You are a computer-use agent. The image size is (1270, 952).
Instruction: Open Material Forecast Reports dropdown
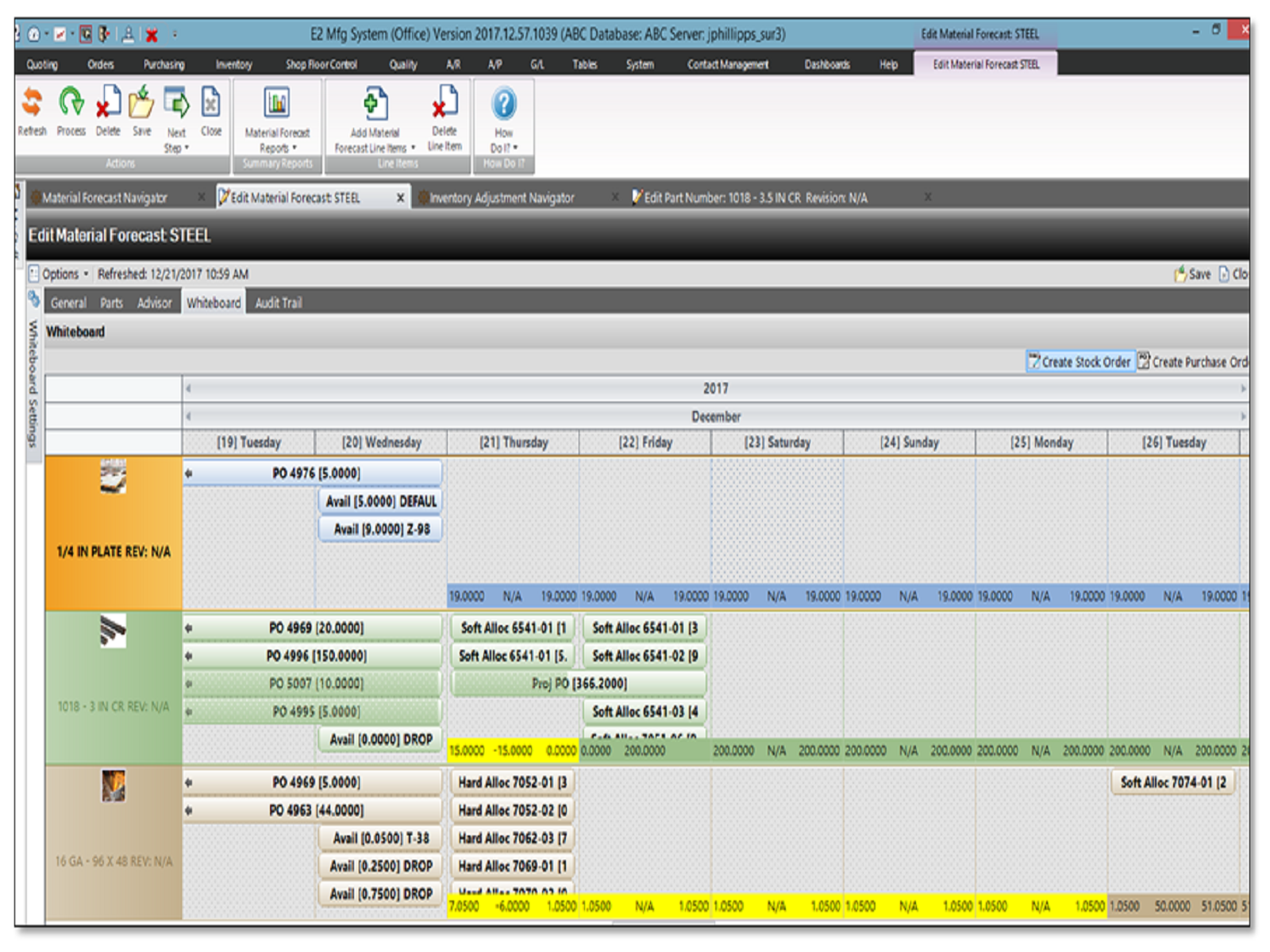tap(277, 119)
